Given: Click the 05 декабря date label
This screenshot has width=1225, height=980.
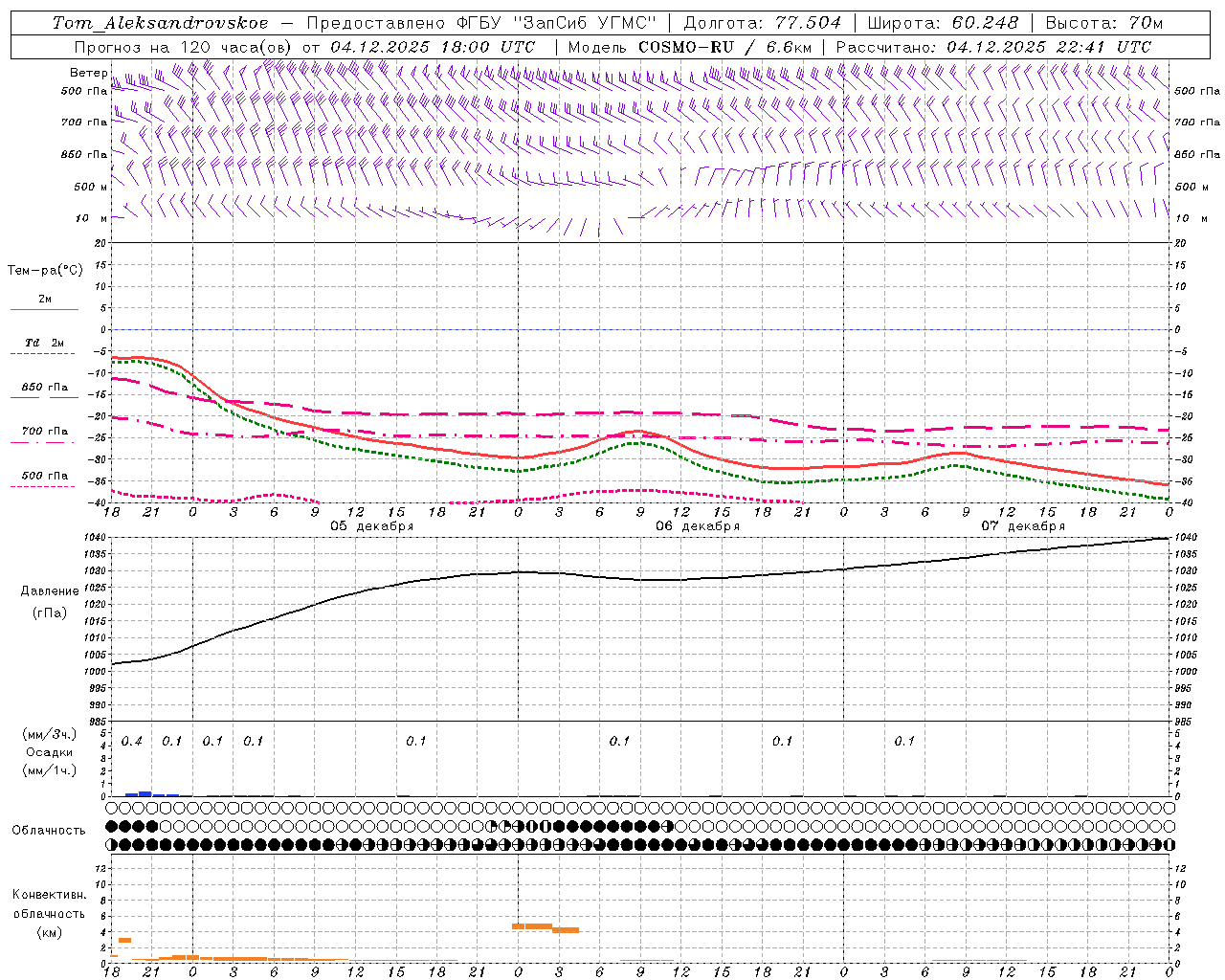Looking at the screenshot, I should click(x=372, y=526).
